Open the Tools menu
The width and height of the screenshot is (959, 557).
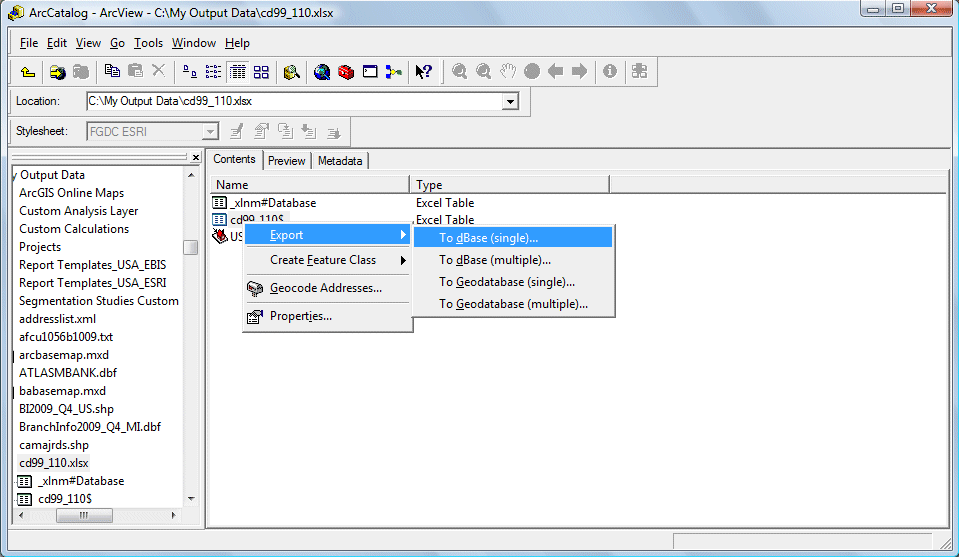[149, 43]
